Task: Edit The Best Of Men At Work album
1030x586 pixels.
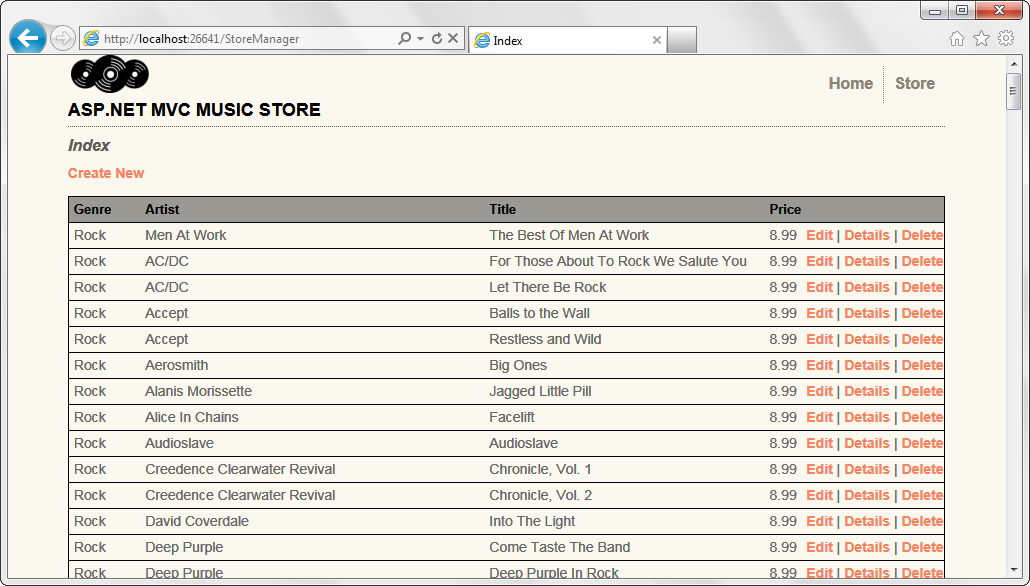Action: point(819,235)
